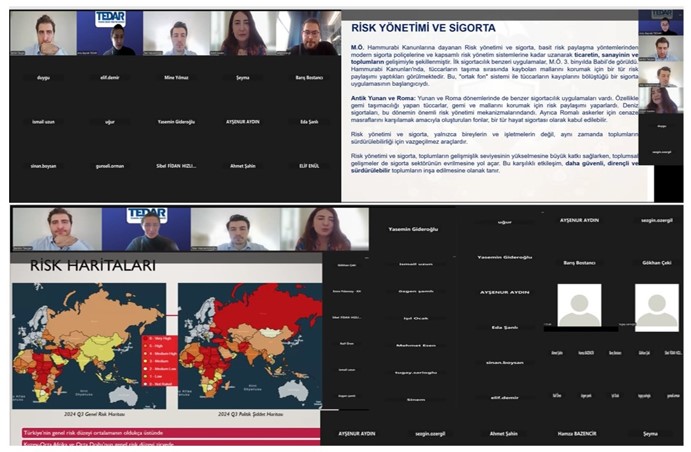Screen dimensions: 691x452
Task: Open the Sibel FİDAN HIZLI... tile in the top-left gallery
Action: pyautogui.click(x=176, y=166)
